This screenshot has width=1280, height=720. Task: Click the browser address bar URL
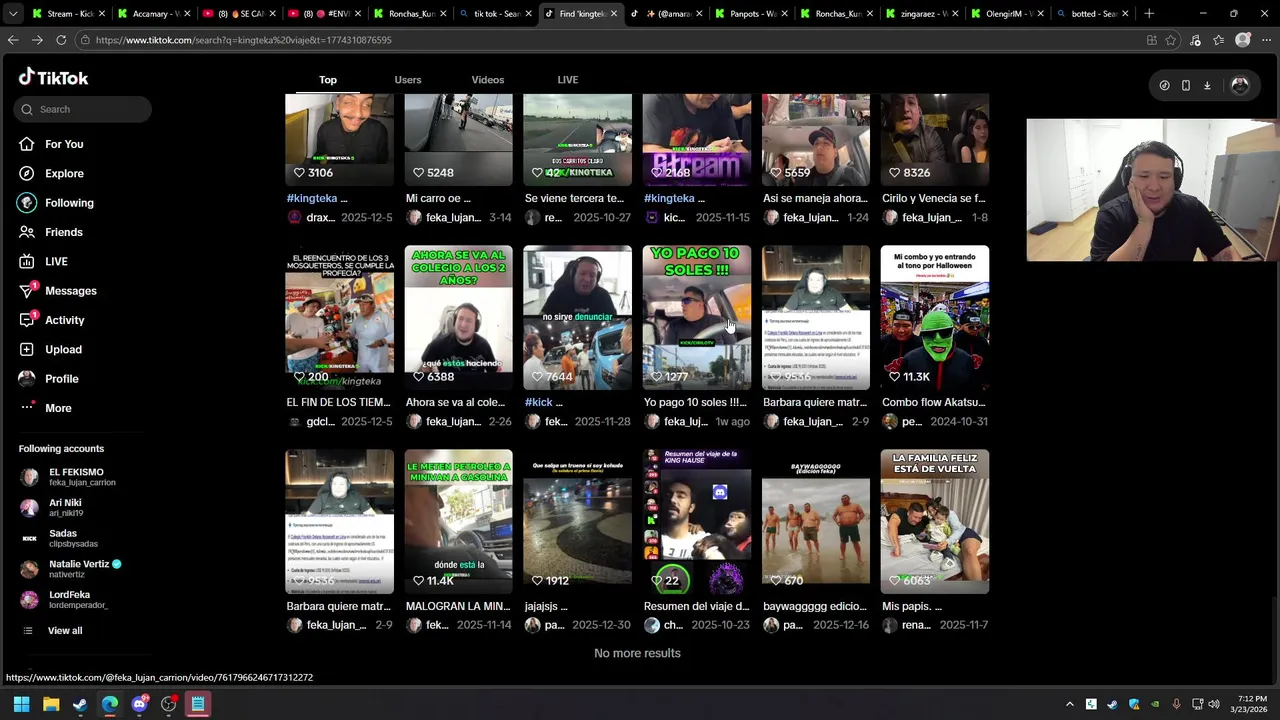point(243,40)
